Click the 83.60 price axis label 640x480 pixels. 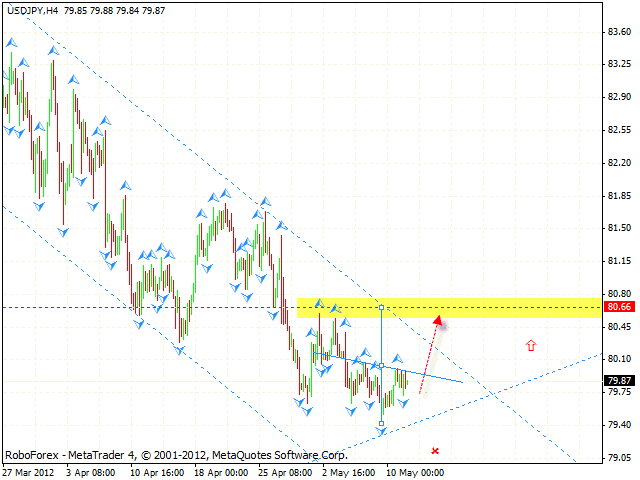coord(619,32)
